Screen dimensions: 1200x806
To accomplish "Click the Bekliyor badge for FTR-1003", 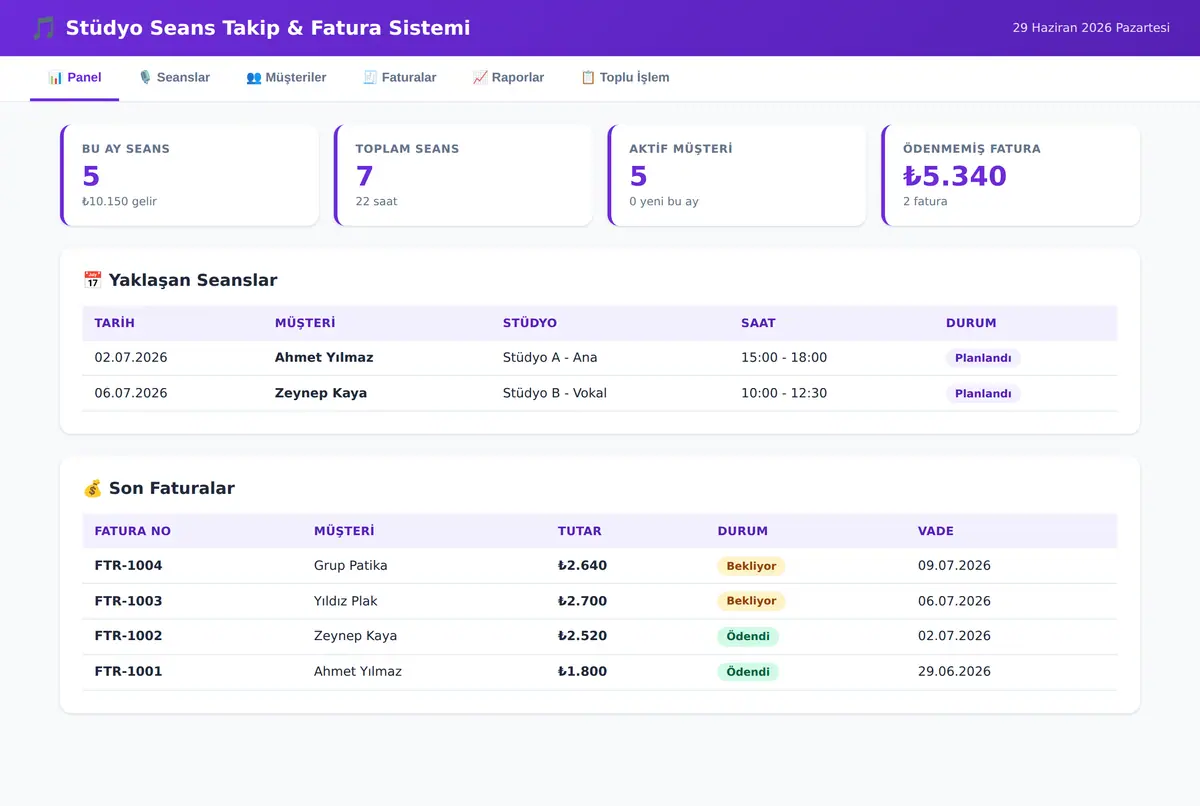I will (751, 601).
